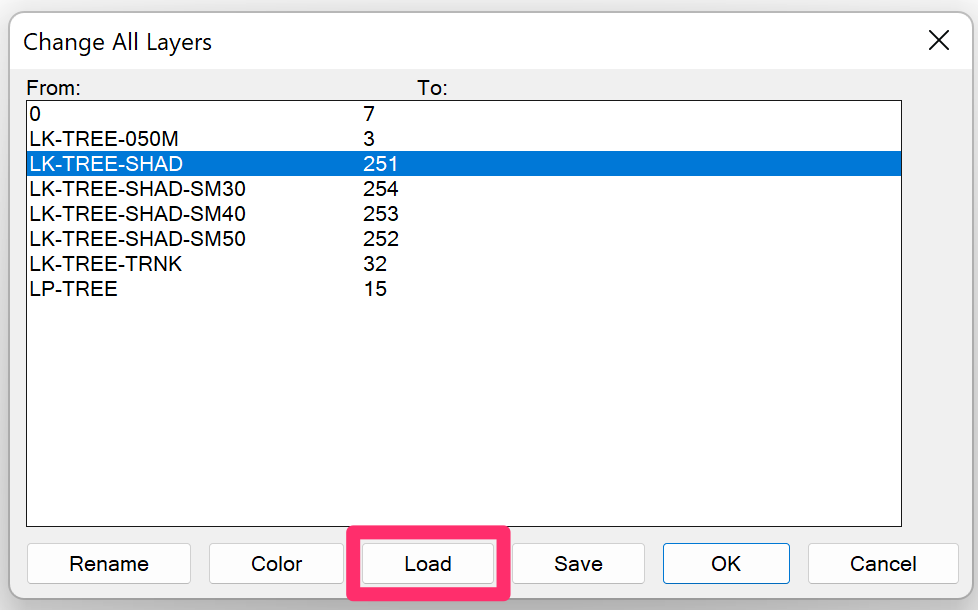Load a saved layer mapping
This screenshot has height=610, width=978.
[x=428, y=563]
